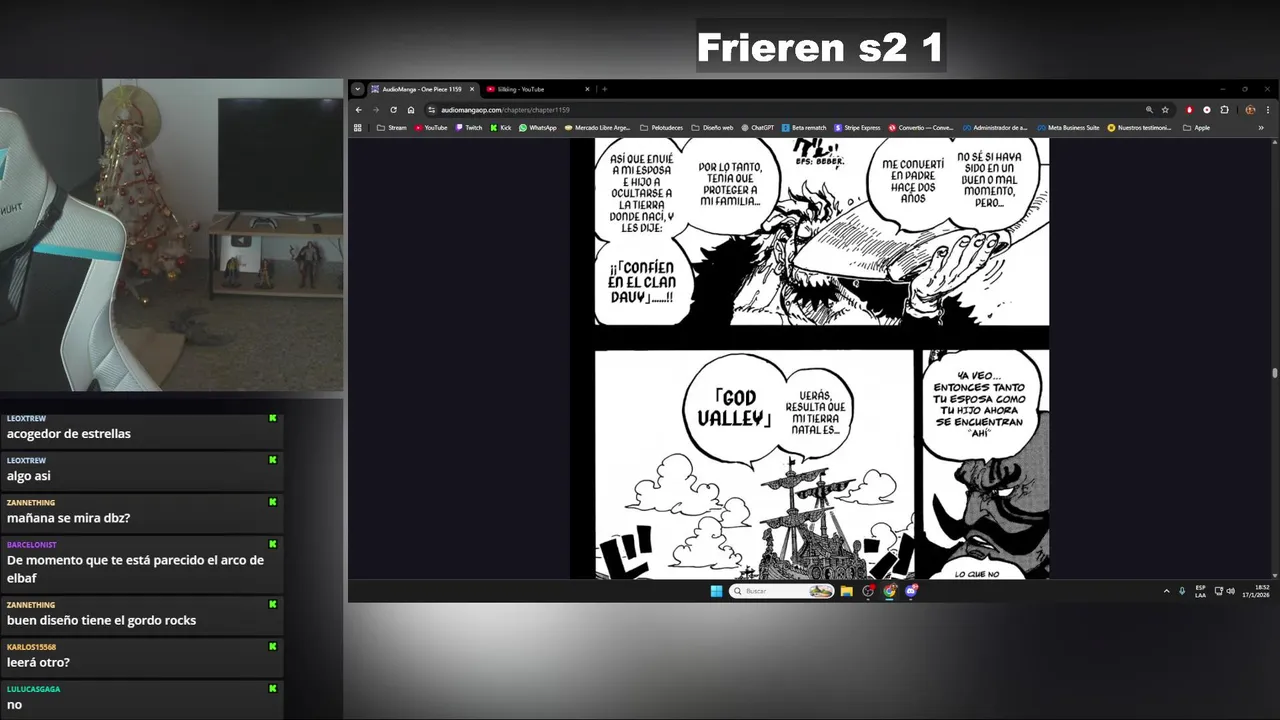The width and height of the screenshot is (1280, 720).
Task: Click the God Valley manga panel
Action: tap(754, 464)
